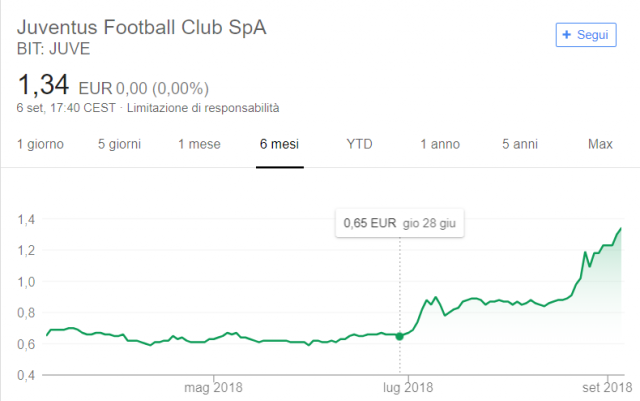This screenshot has height=401, width=640.
Task: Switch to the 5 giorni tab
Action: coord(119,144)
